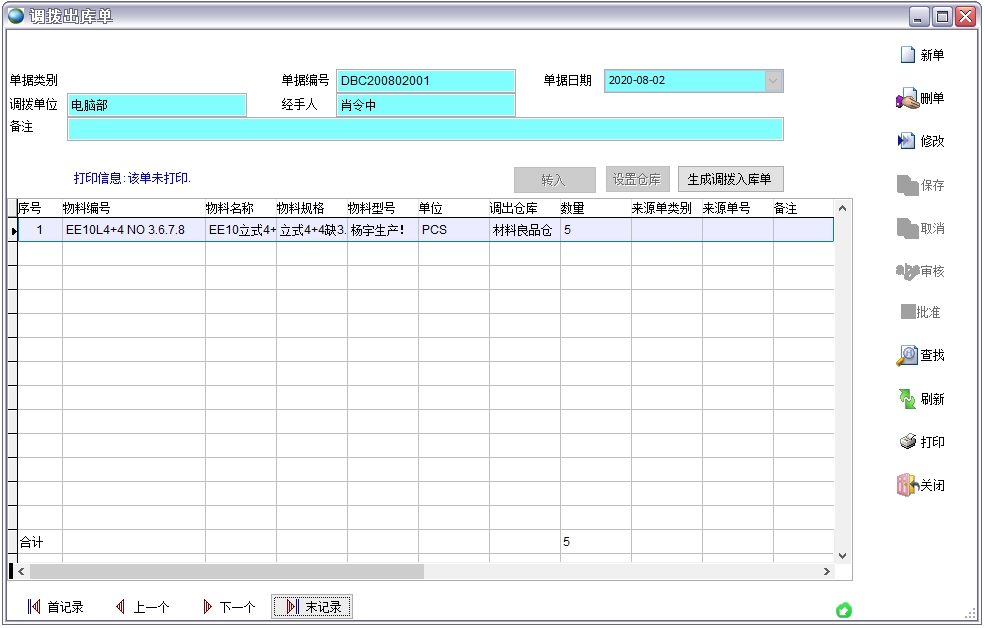985x628 pixels.
Task: Open the 单据日期 date dropdown
Action: 773,81
